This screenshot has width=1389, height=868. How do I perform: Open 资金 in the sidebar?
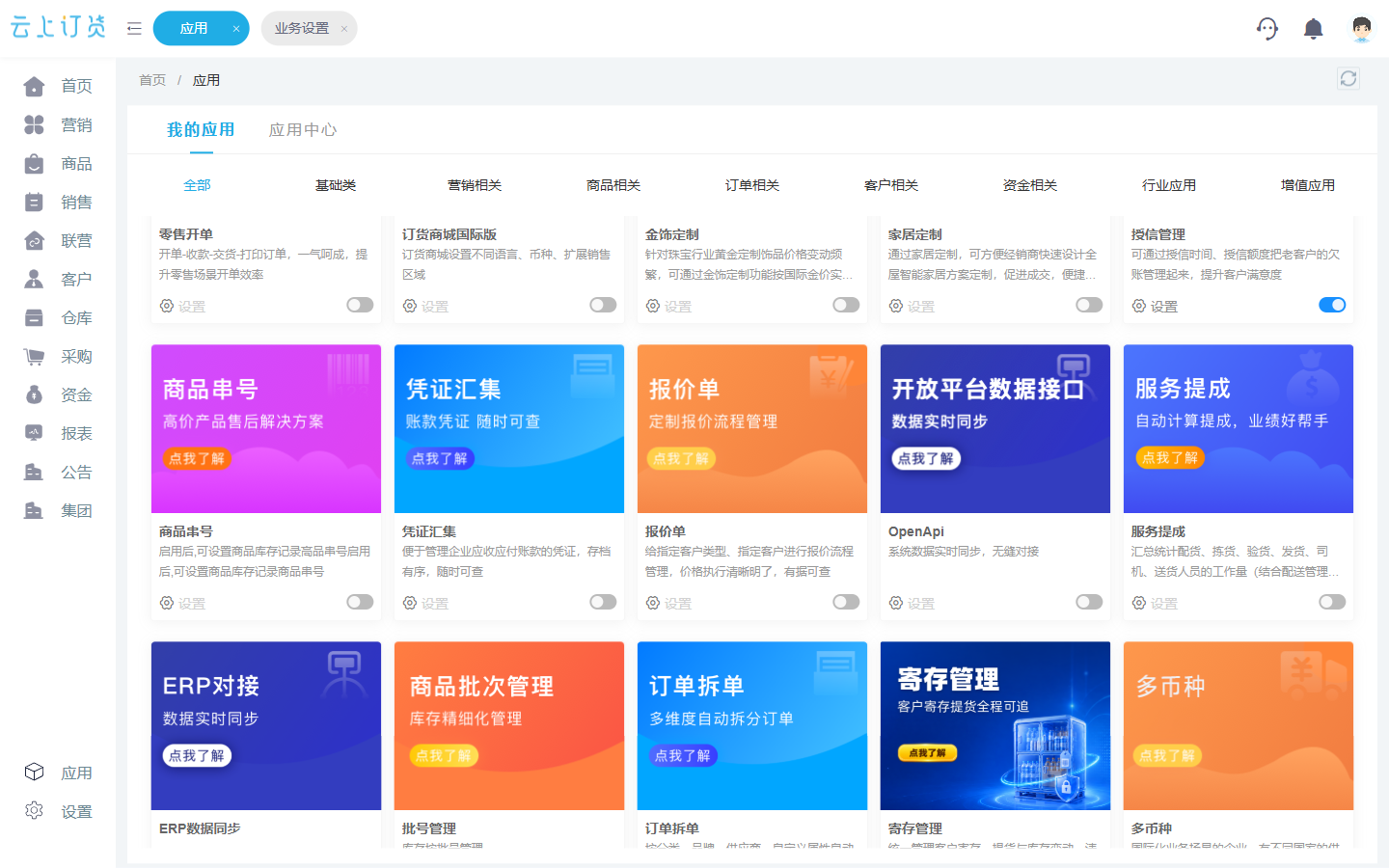(x=58, y=395)
